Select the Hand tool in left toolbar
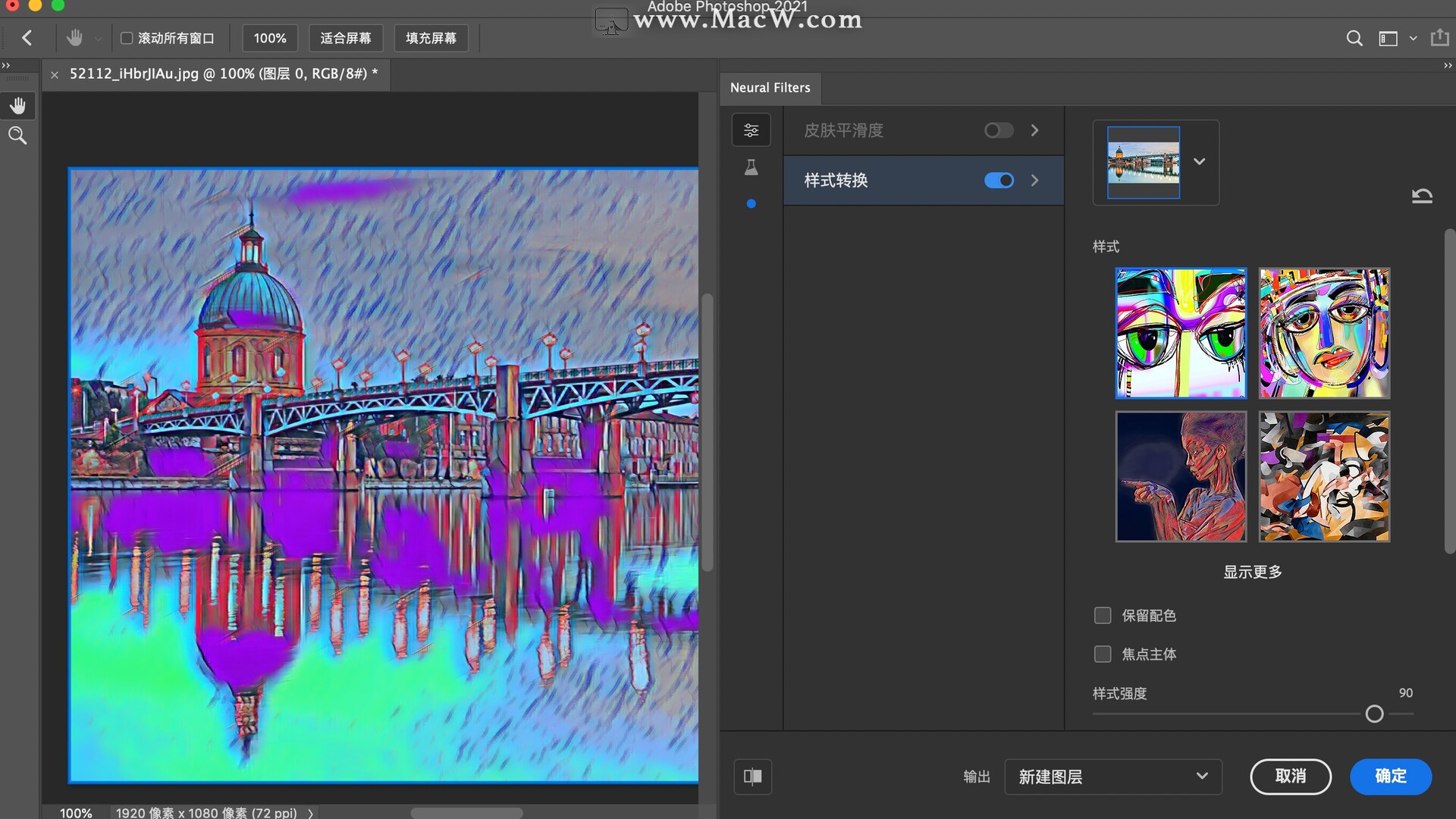This screenshot has height=819, width=1456. pos(17,105)
